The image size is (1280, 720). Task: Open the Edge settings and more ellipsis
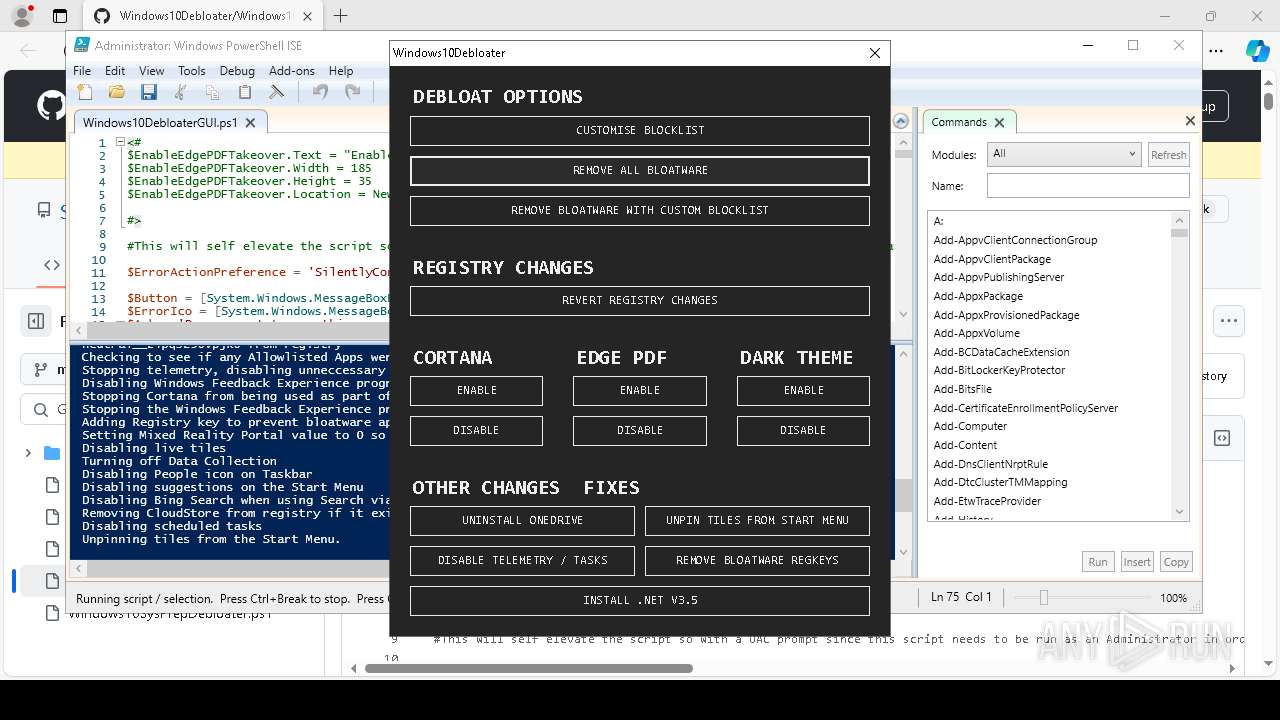pos(1216,51)
